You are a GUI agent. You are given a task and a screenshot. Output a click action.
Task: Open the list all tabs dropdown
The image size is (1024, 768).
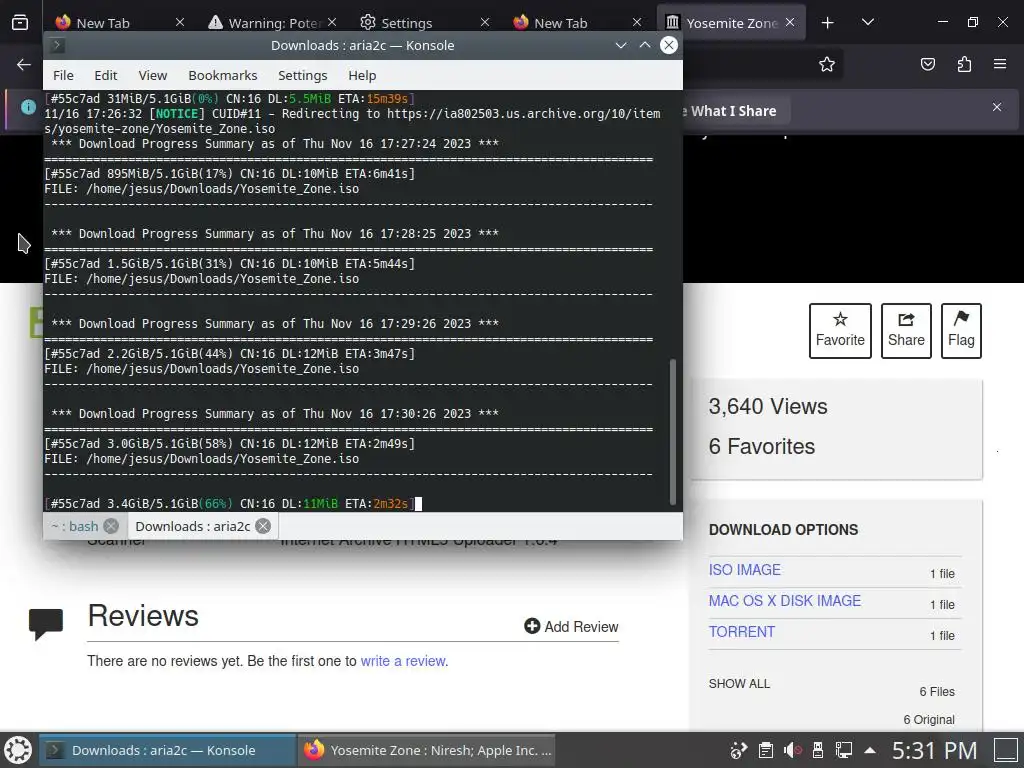click(x=868, y=22)
